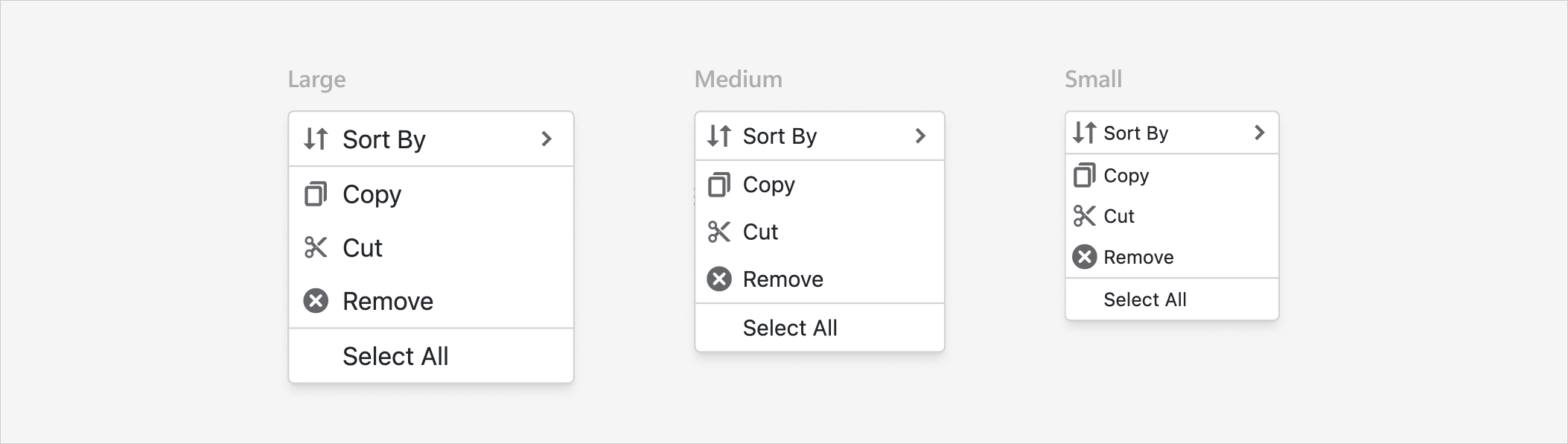1568x444 pixels.
Task: Click the Remove X icon in the Large menu
Action: point(316,300)
